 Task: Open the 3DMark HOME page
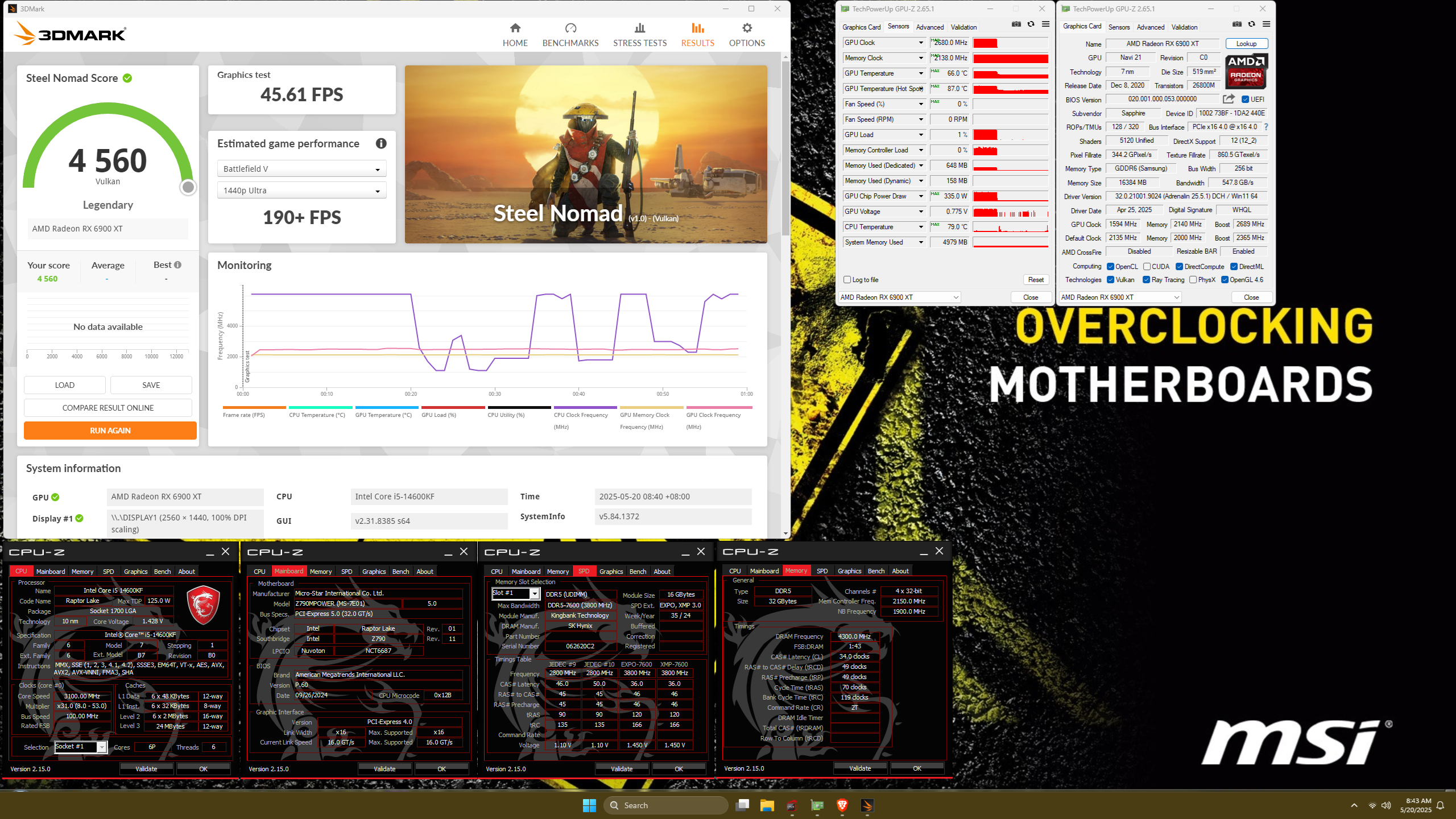pyautogui.click(x=515, y=35)
